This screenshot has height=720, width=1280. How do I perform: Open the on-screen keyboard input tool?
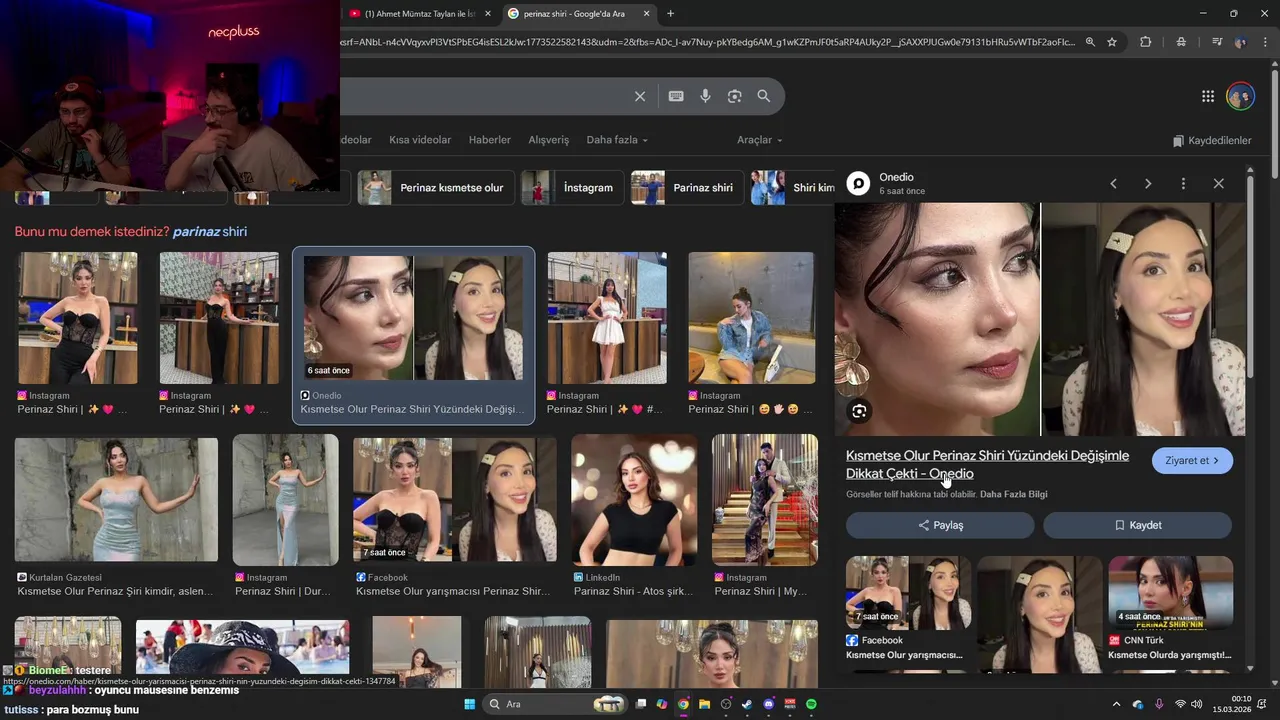pyautogui.click(x=676, y=96)
